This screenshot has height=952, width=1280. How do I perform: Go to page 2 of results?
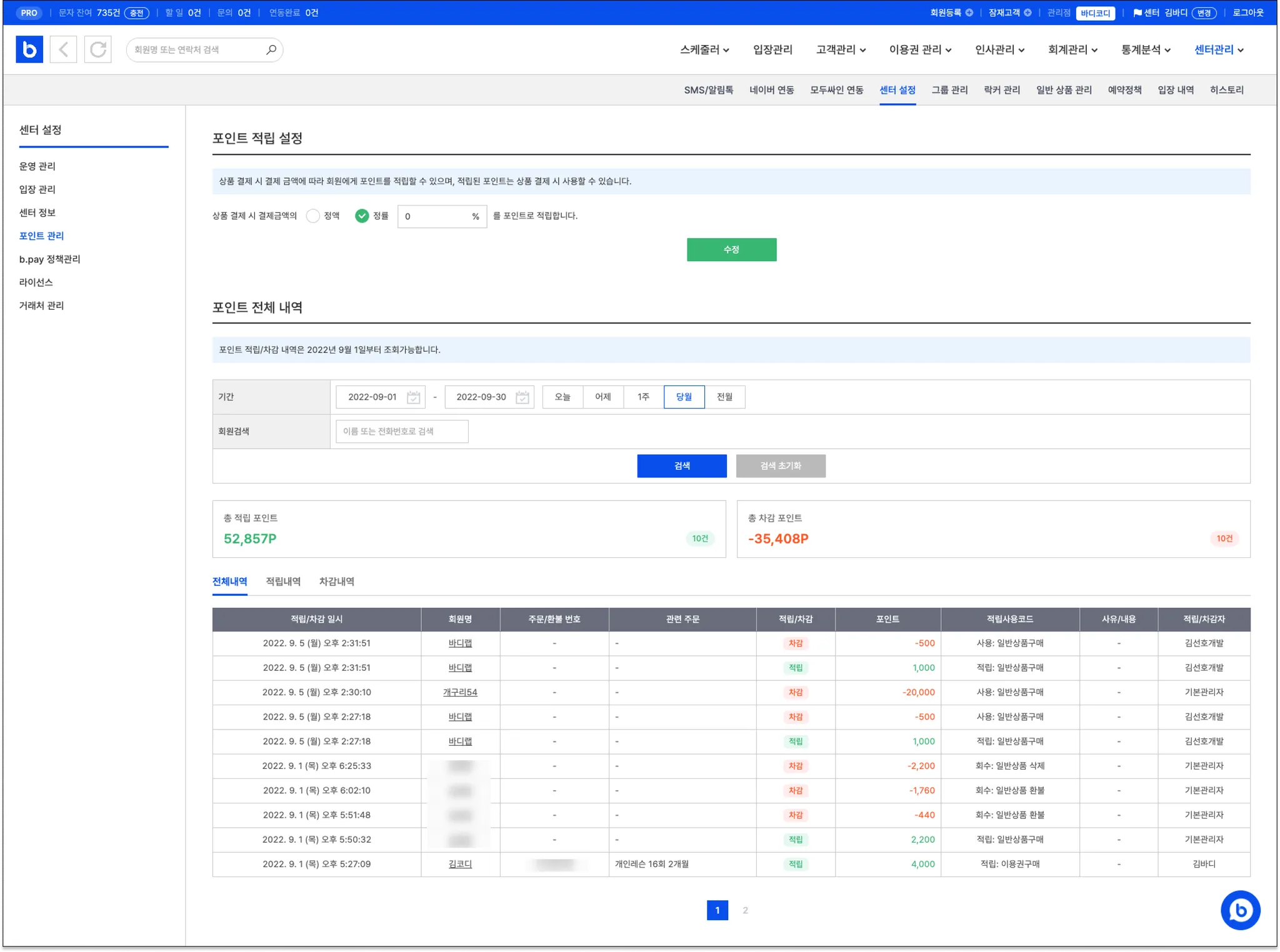click(745, 910)
